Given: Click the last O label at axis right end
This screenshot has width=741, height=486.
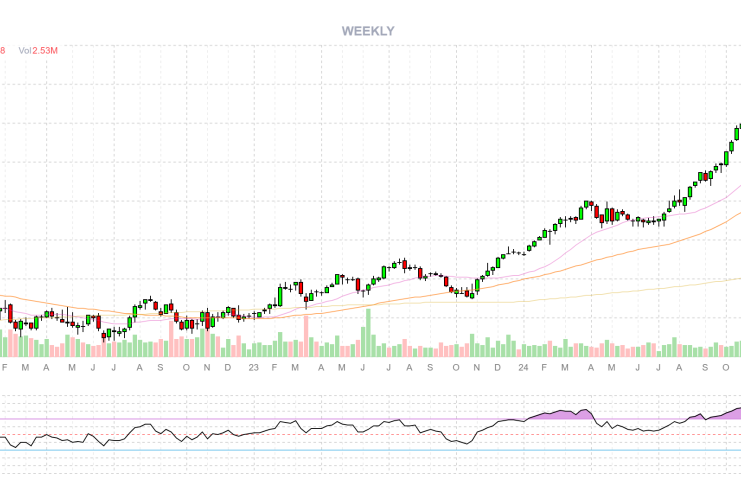Looking at the screenshot, I should coord(727,367).
